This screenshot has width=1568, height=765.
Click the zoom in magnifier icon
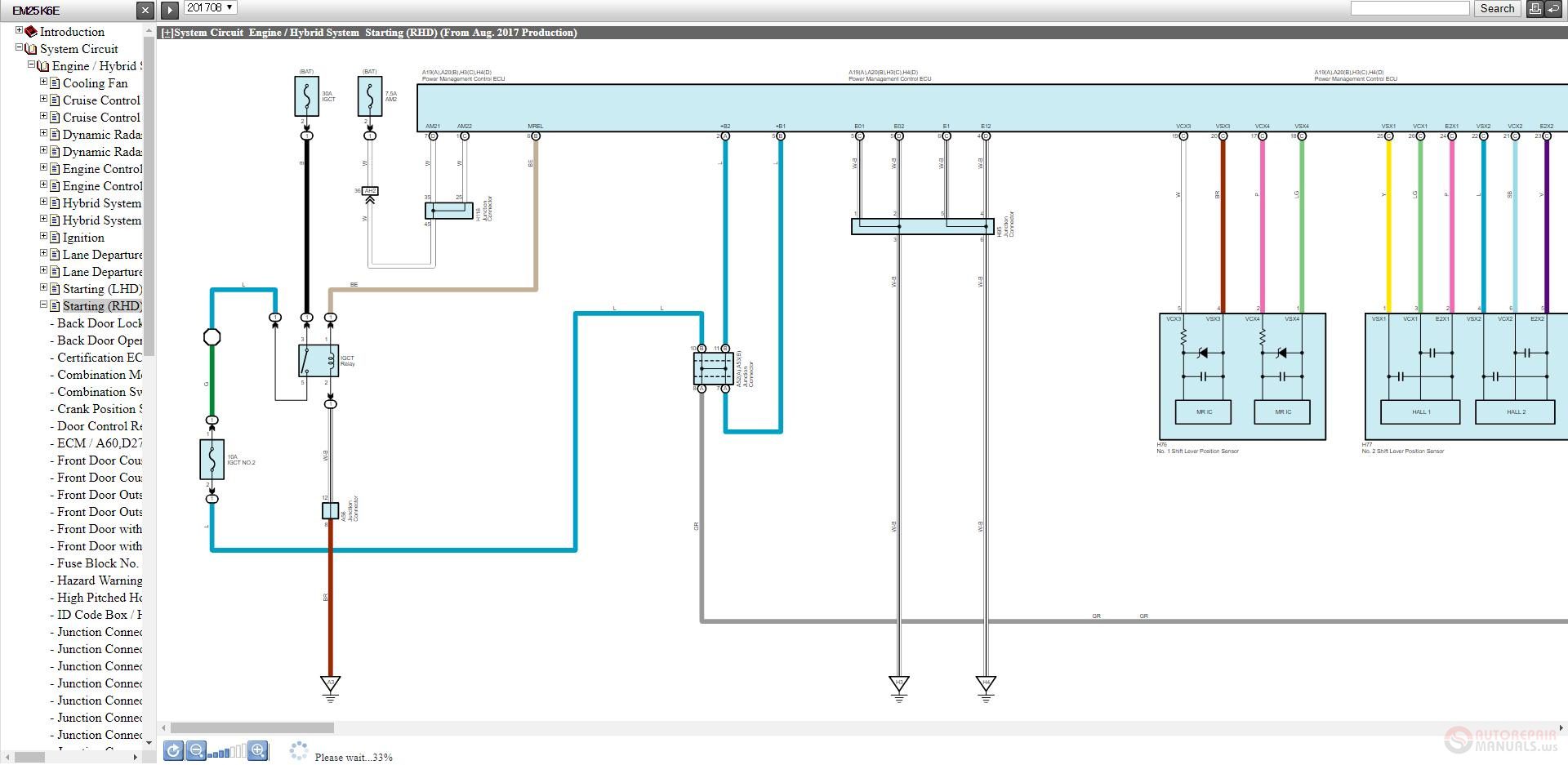click(258, 750)
